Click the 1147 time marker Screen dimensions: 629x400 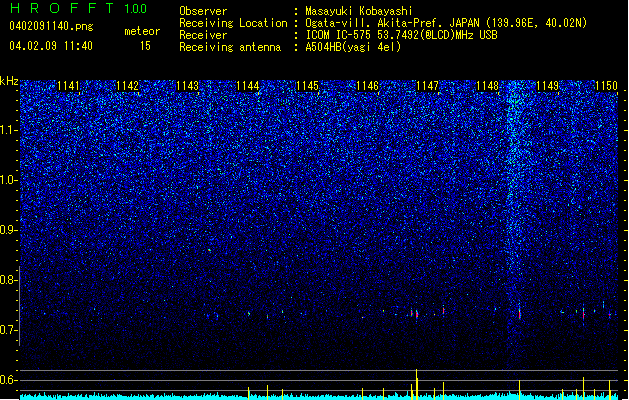428,85
